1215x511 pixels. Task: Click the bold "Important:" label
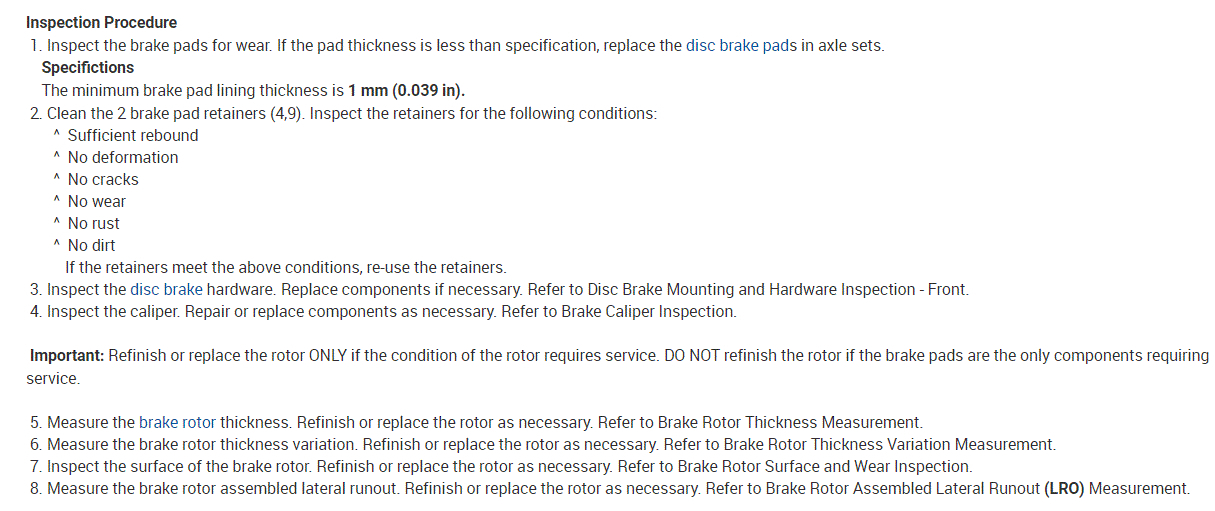point(67,356)
